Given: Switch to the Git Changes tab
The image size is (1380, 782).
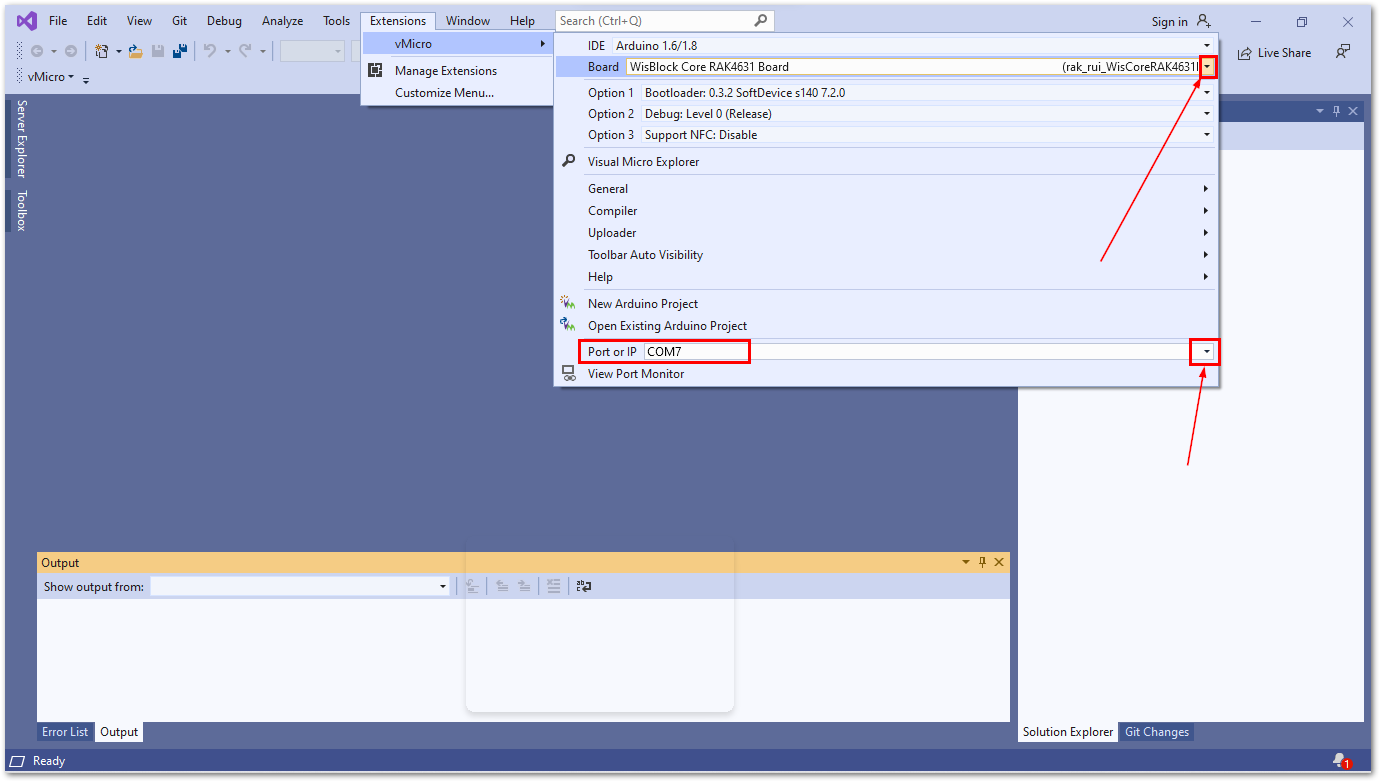Looking at the screenshot, I should click(x=1157, y=732).
